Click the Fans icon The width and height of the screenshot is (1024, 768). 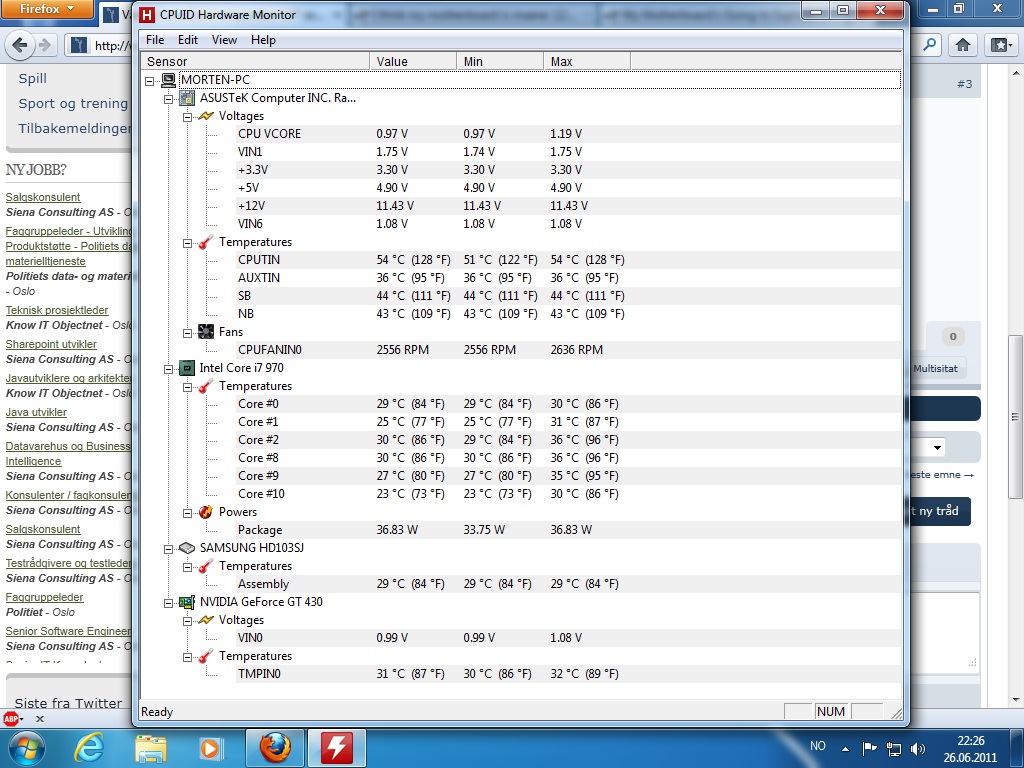click(x=206, y=332)
